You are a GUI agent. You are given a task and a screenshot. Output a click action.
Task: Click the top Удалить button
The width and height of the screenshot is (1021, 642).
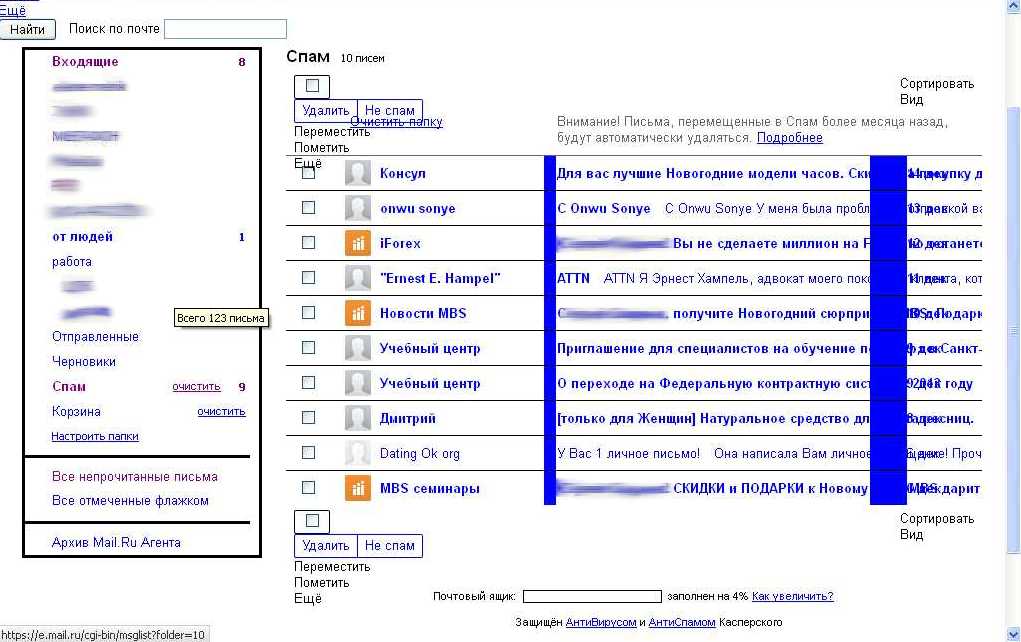[x=326, y=111]
